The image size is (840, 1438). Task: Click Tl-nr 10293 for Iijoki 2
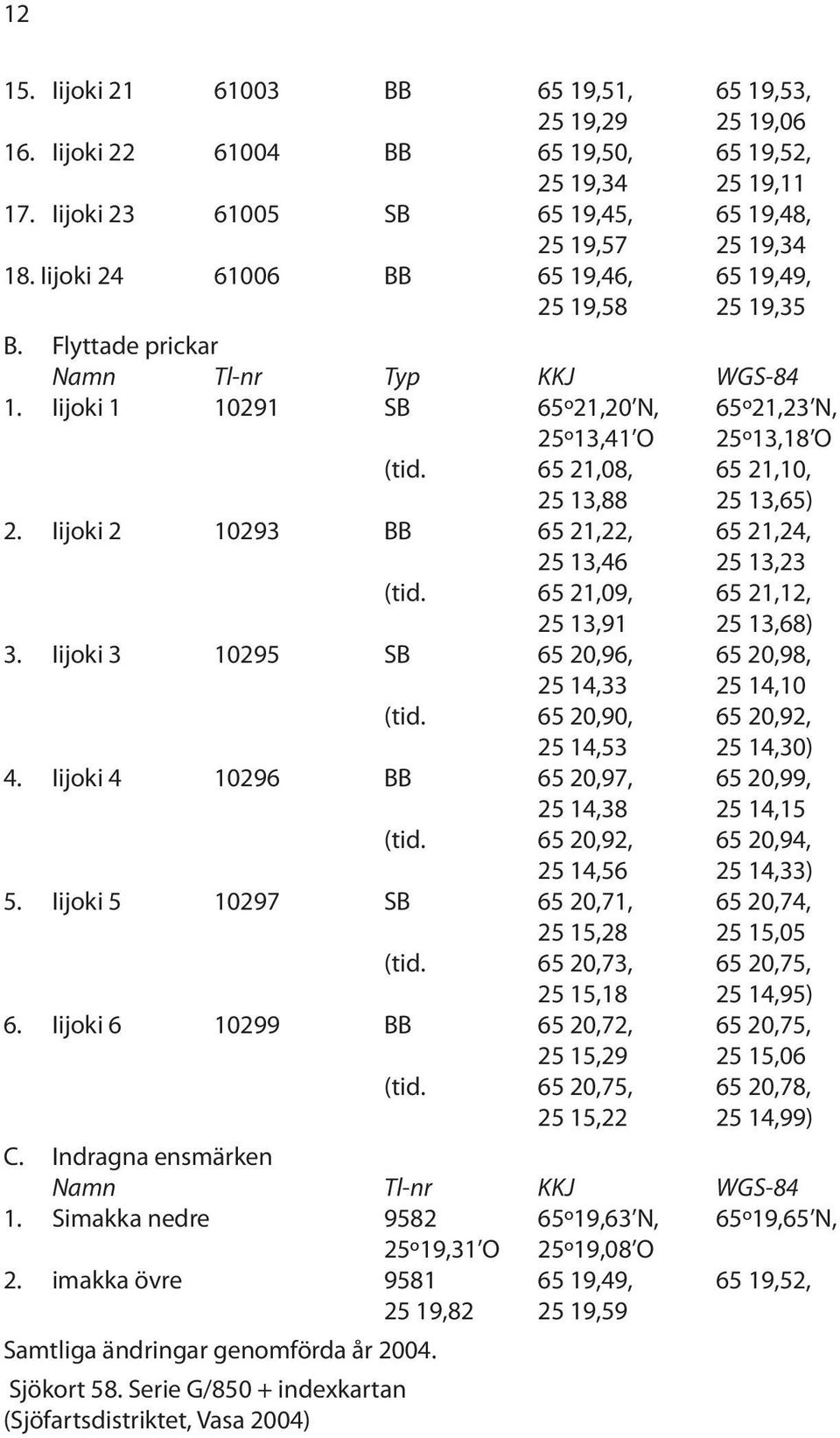click(x=247, y=531)
